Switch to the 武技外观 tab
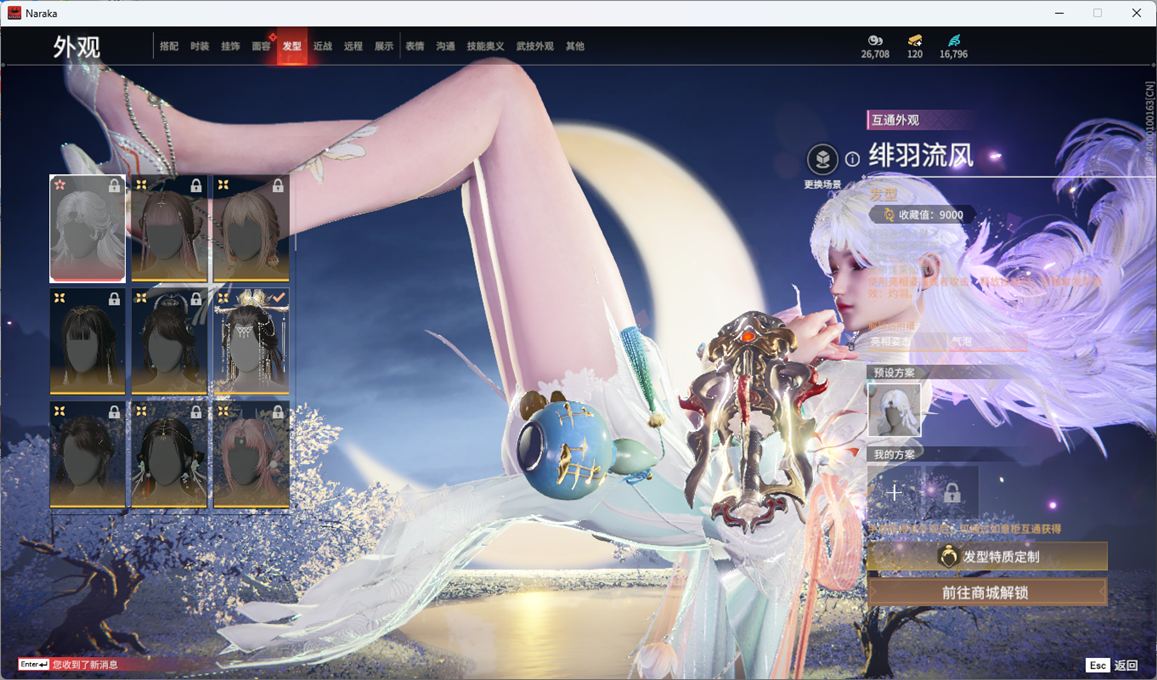Screen dimensions: 1157x680 (x=535, y=46)
